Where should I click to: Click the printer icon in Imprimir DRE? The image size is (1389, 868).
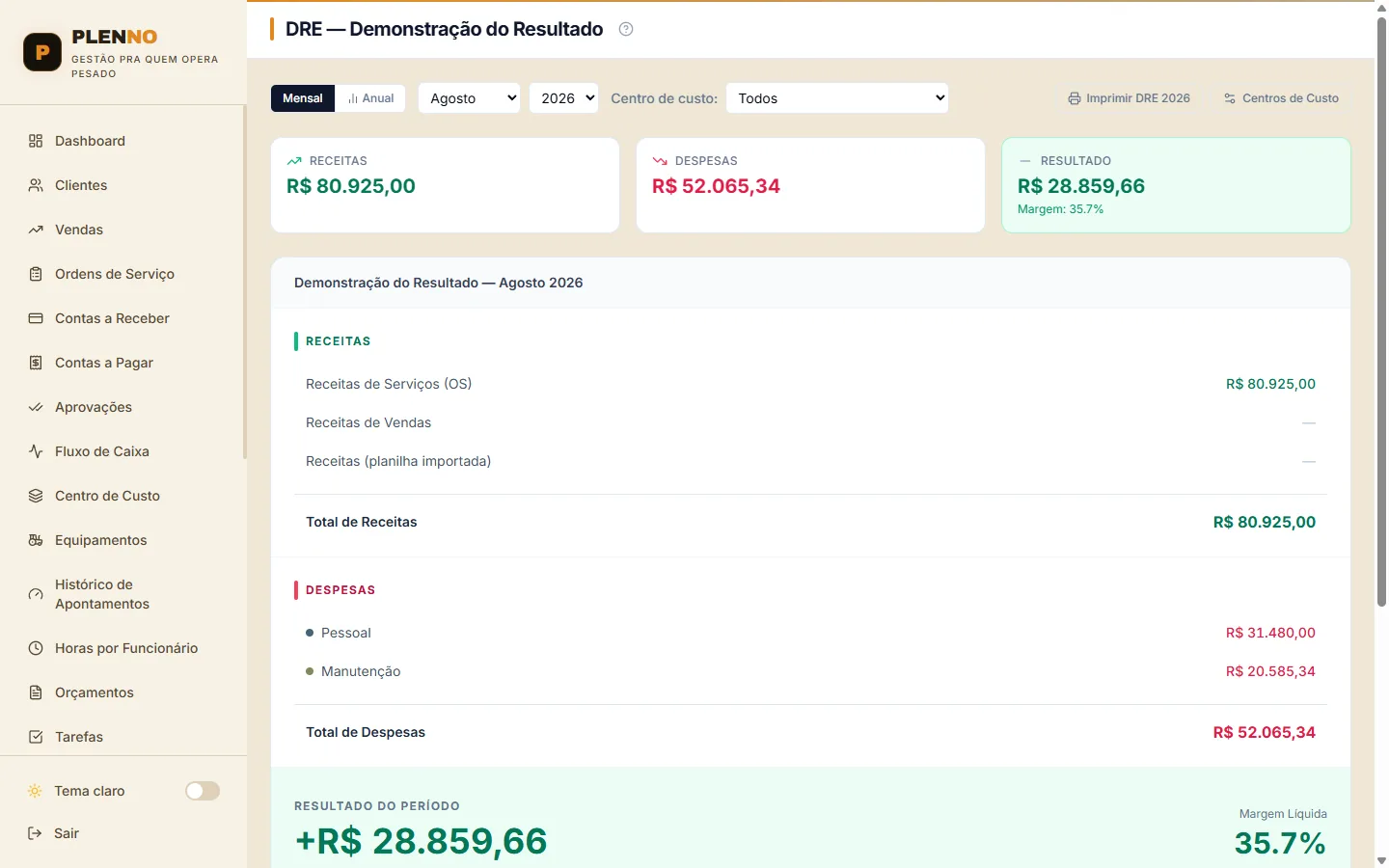(x=1075, y=98)
